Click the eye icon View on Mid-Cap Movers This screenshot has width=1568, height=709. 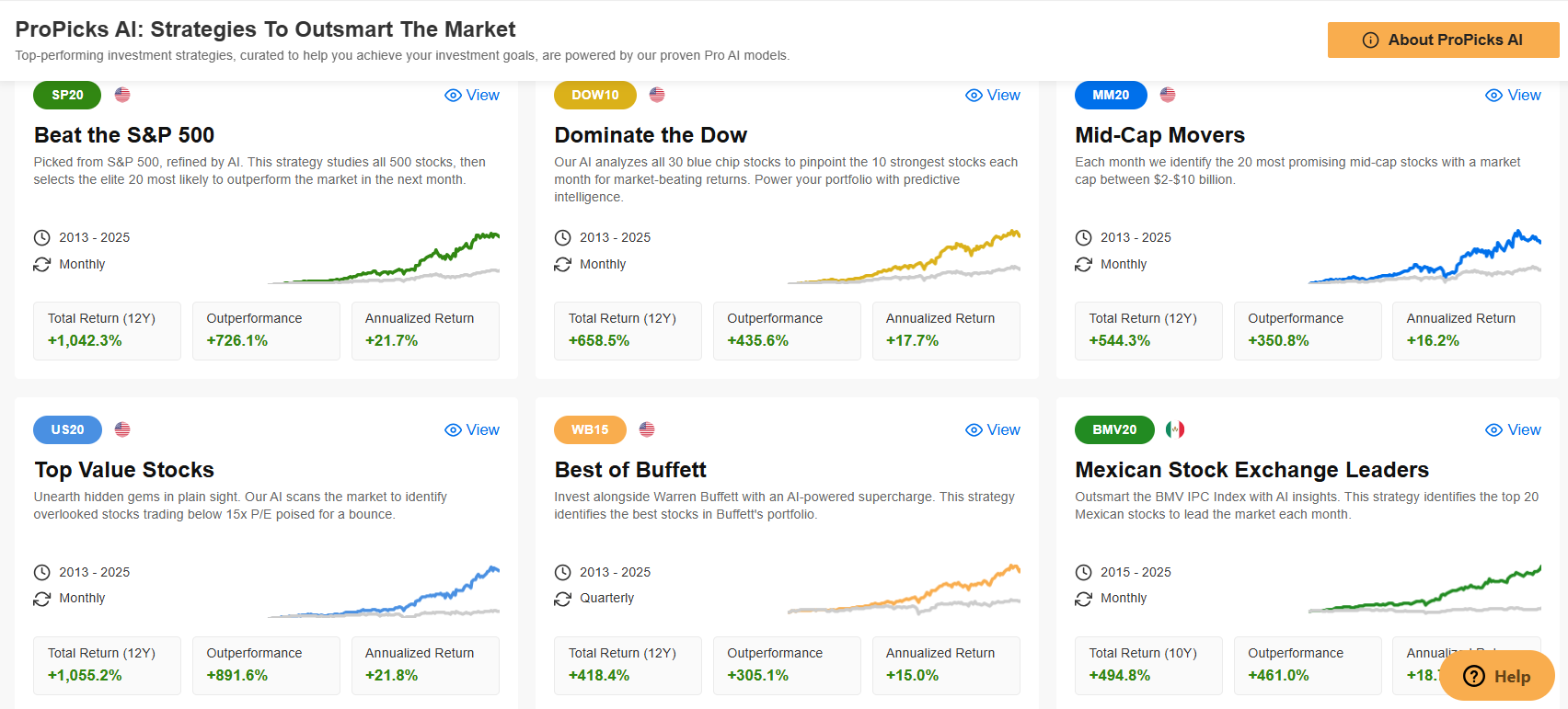(x=1493, y=95)
